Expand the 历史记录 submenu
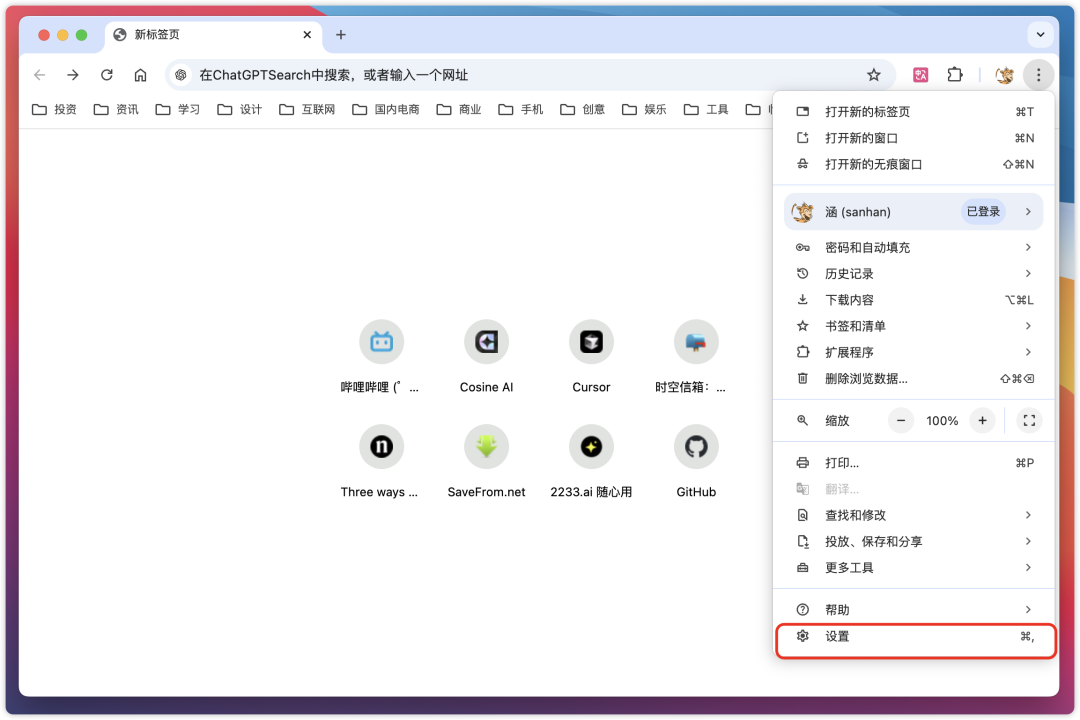1080x720 pixels. (x=914, y=274)
